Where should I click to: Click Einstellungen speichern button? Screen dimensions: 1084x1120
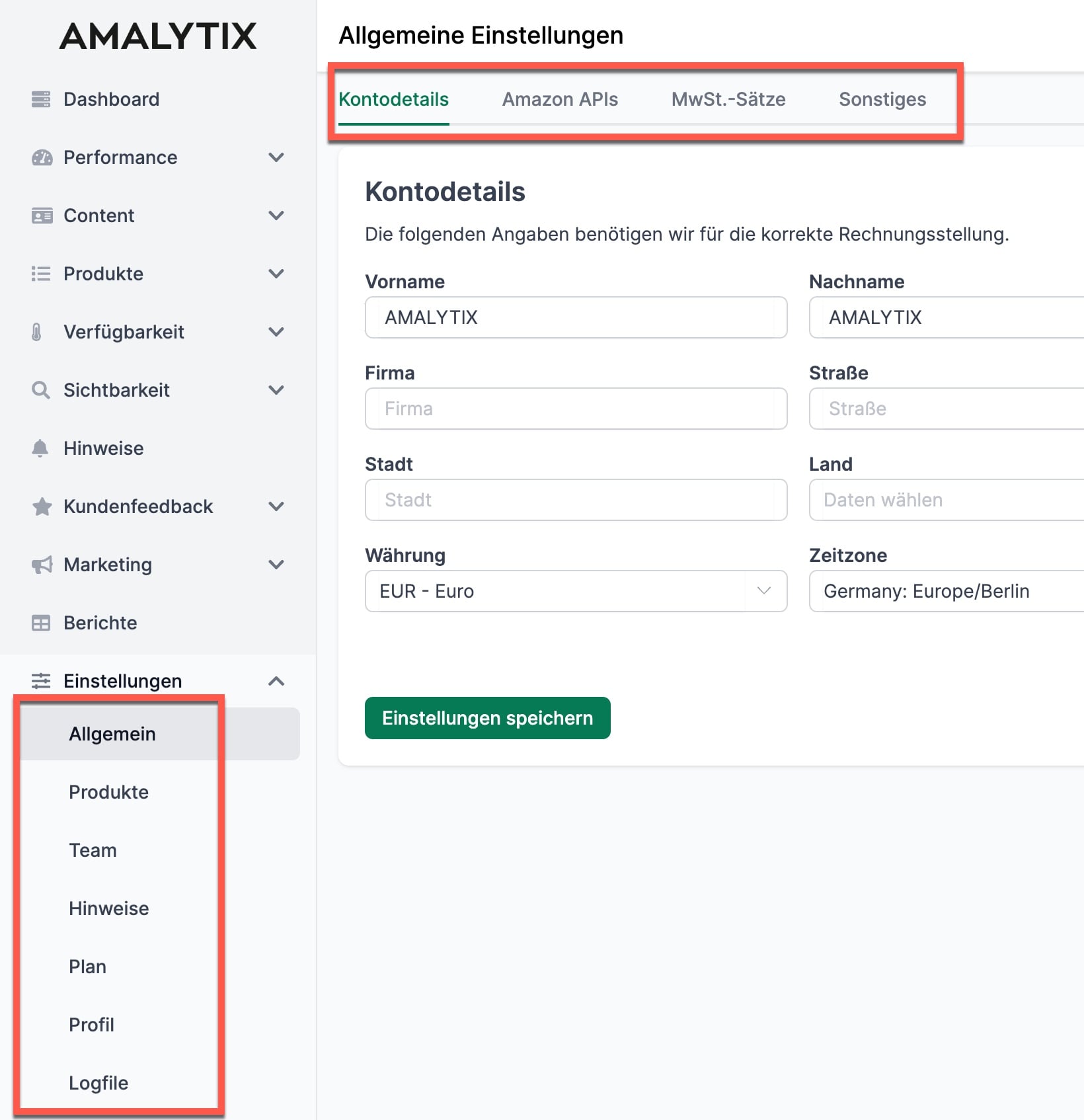[488, 718]
